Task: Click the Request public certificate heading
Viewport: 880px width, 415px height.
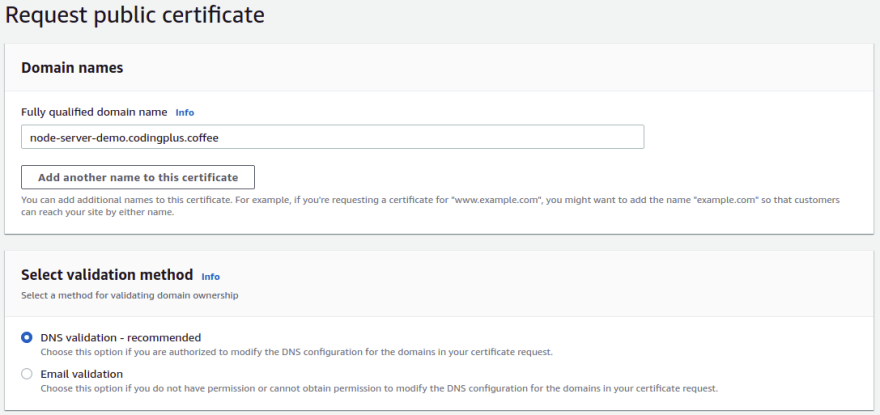Action: point(135,15)
